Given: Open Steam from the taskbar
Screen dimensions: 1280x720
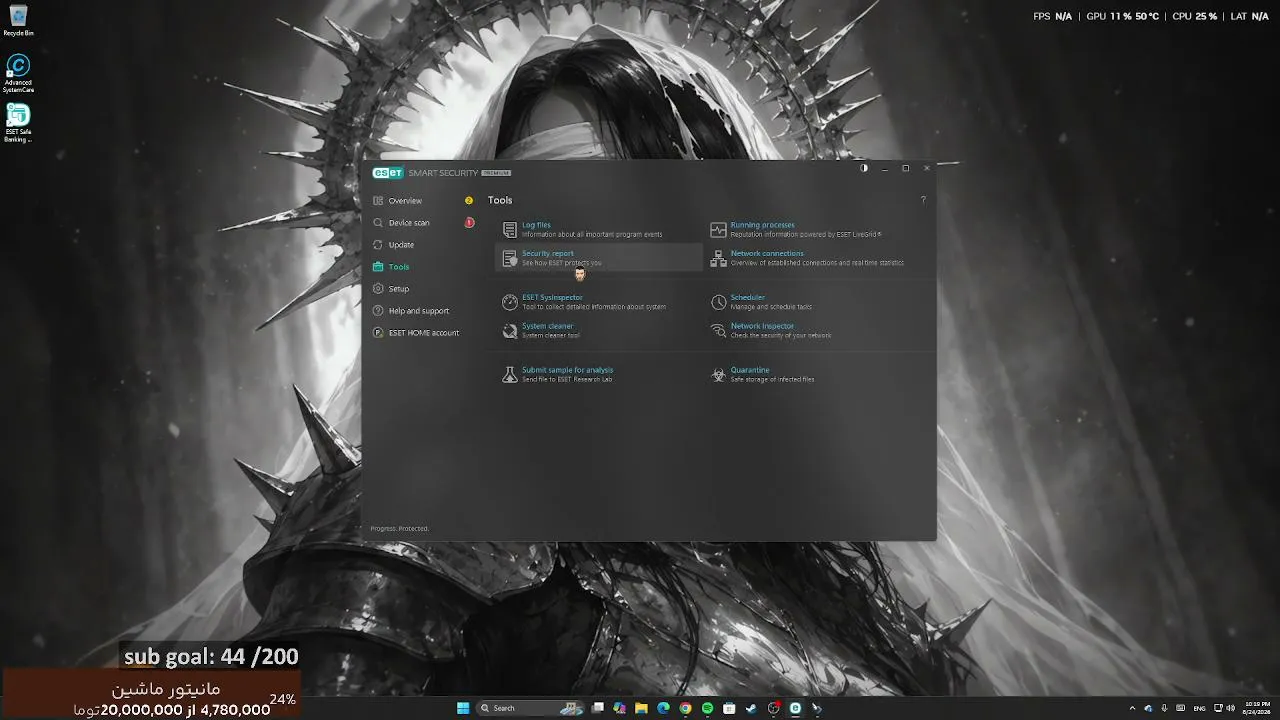Looking at the screenshot, I should pos(751,708).
